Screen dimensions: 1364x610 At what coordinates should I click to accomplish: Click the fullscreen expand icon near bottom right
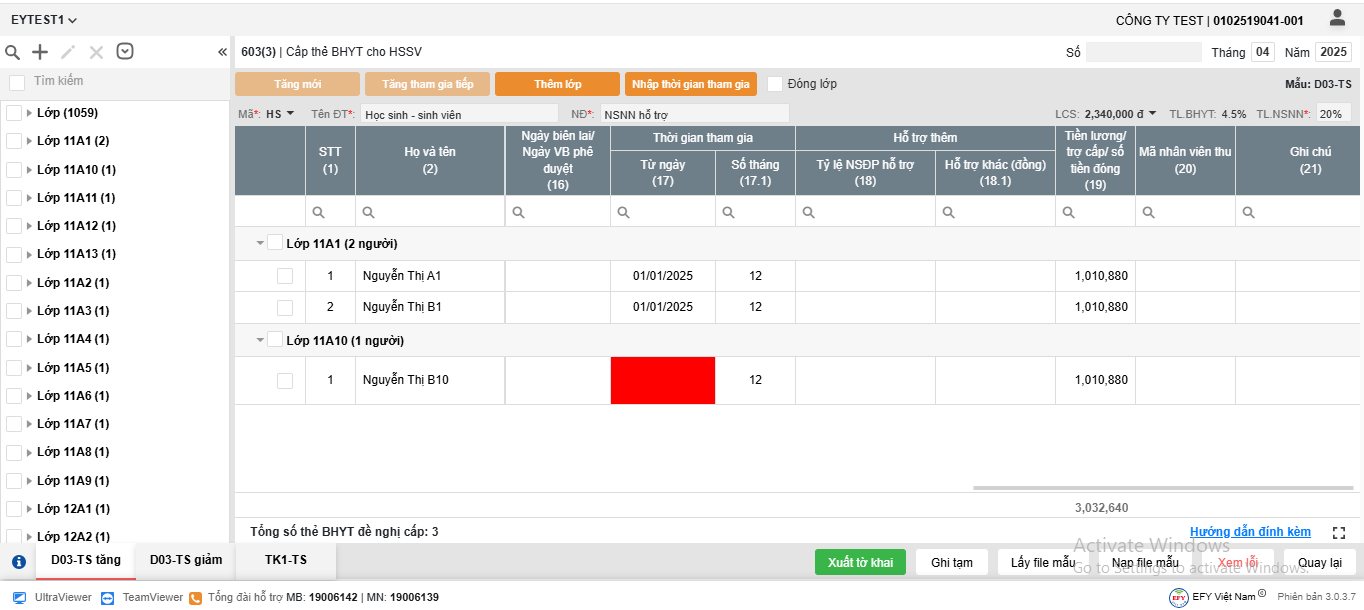1339,533
